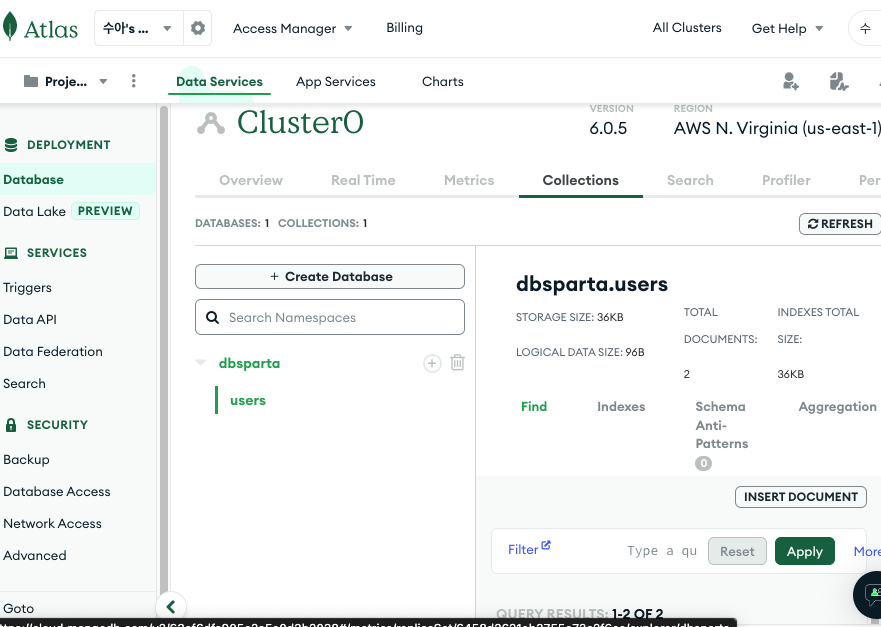This screenshot has height=627, width=881.
Task: Go to All Clusters
Action: tap(687, 28)
